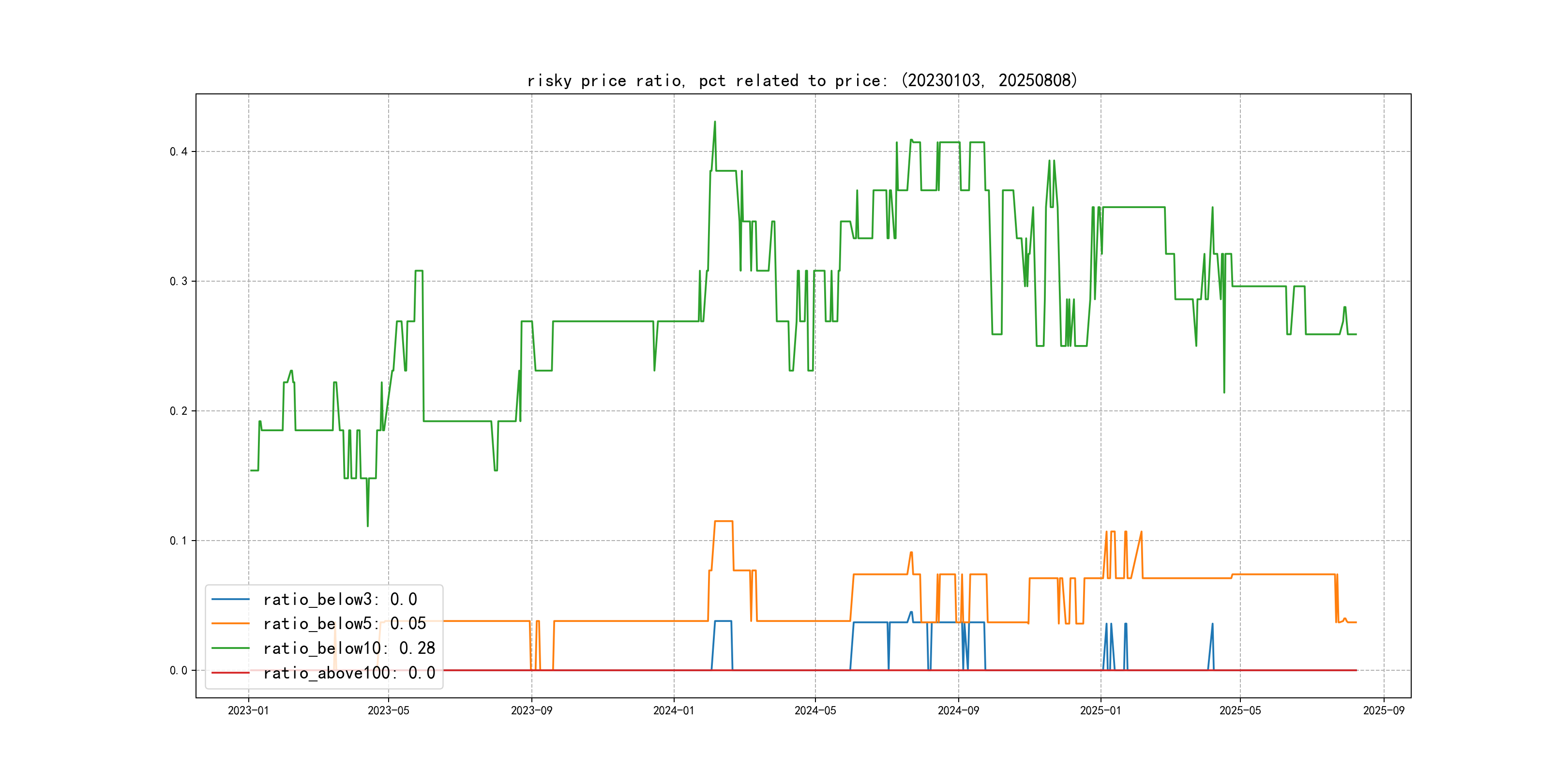Click the green ratio_below10 legend line swatch

[230, 648]
